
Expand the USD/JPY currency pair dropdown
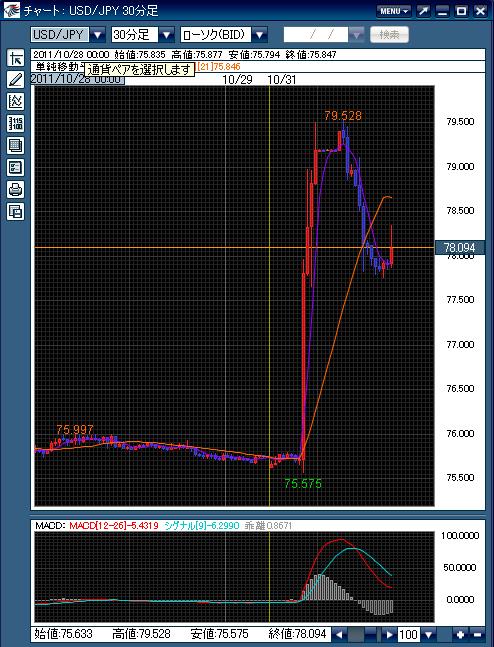pyautogui.click(x=97, y=35)
